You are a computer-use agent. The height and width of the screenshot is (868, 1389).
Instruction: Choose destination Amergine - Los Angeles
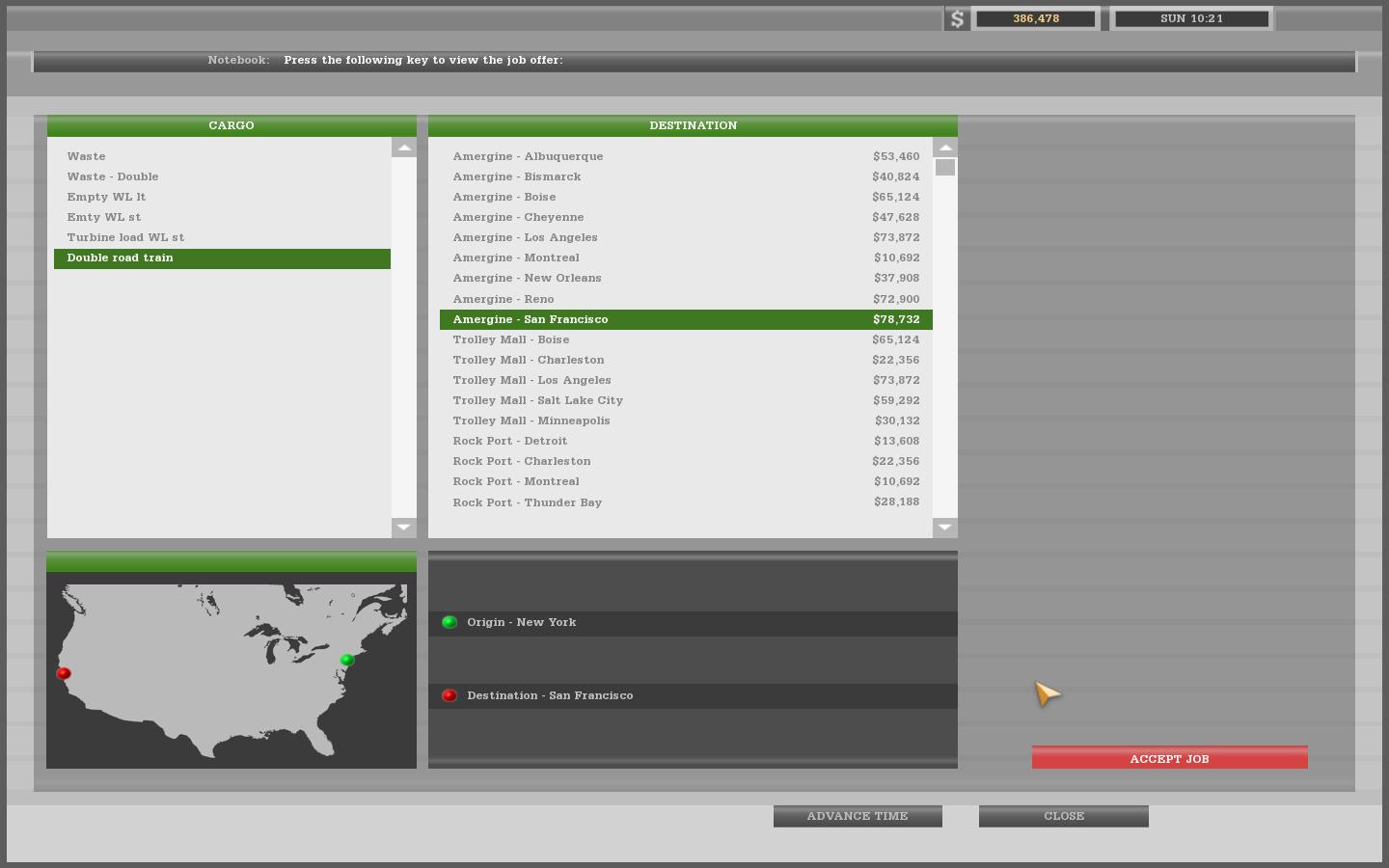click(686, 237)
